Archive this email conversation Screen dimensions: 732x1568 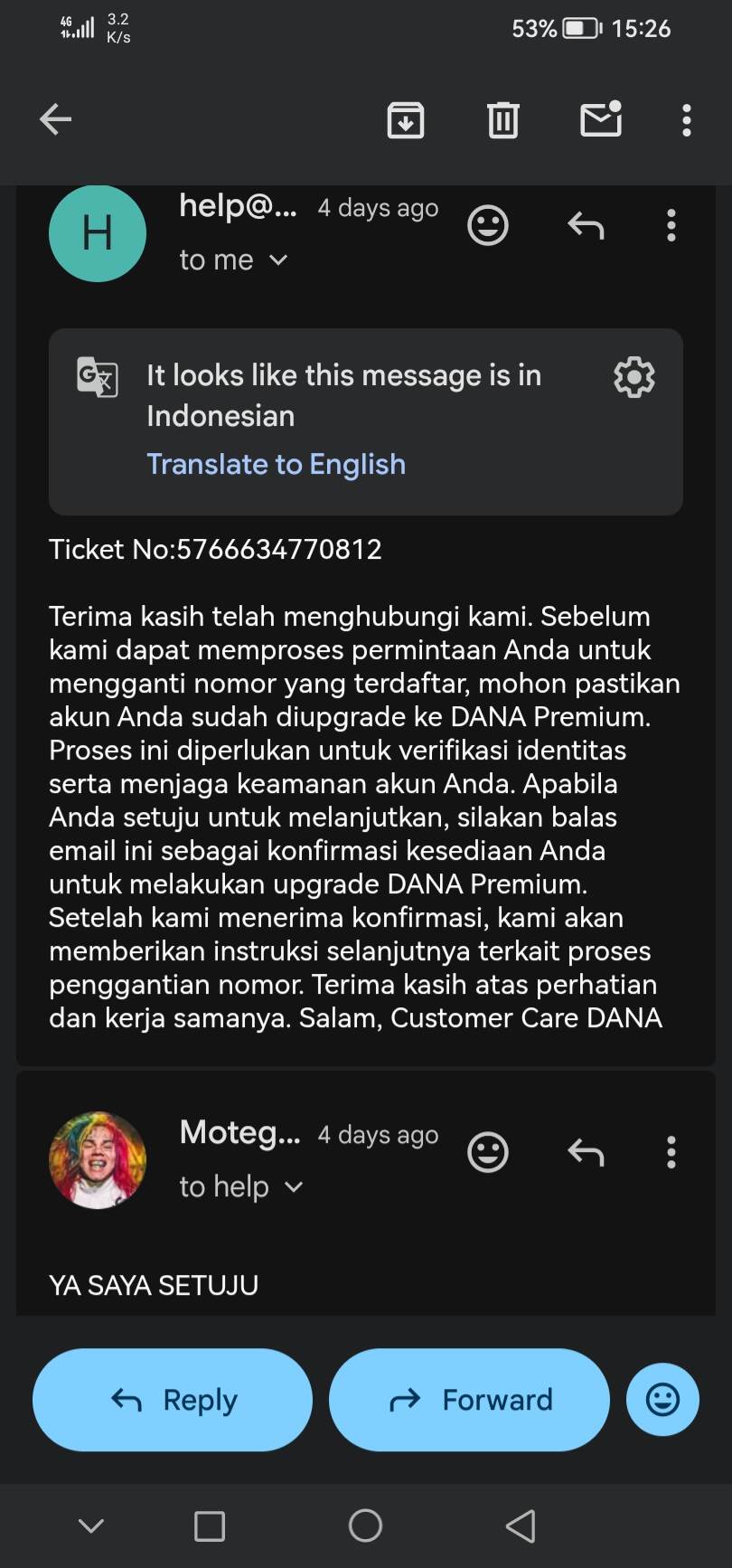pos(406,120)
